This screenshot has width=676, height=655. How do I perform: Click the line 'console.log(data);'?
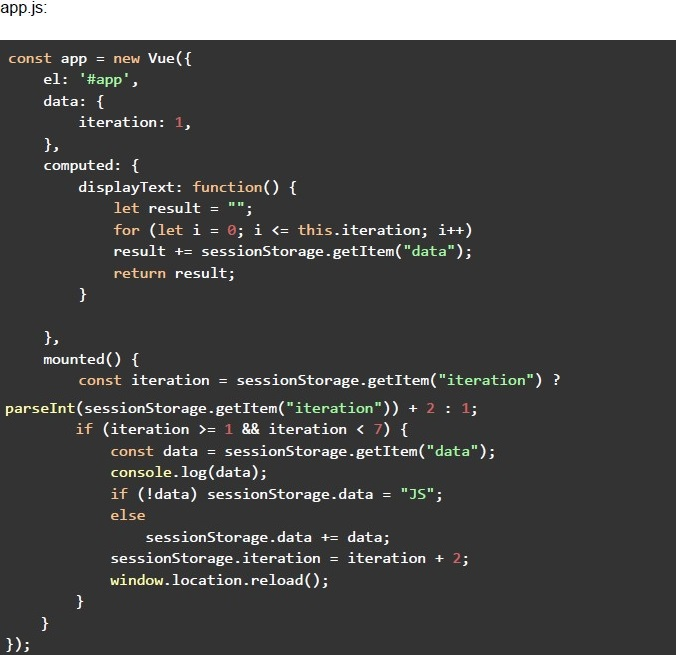(189, 473)
